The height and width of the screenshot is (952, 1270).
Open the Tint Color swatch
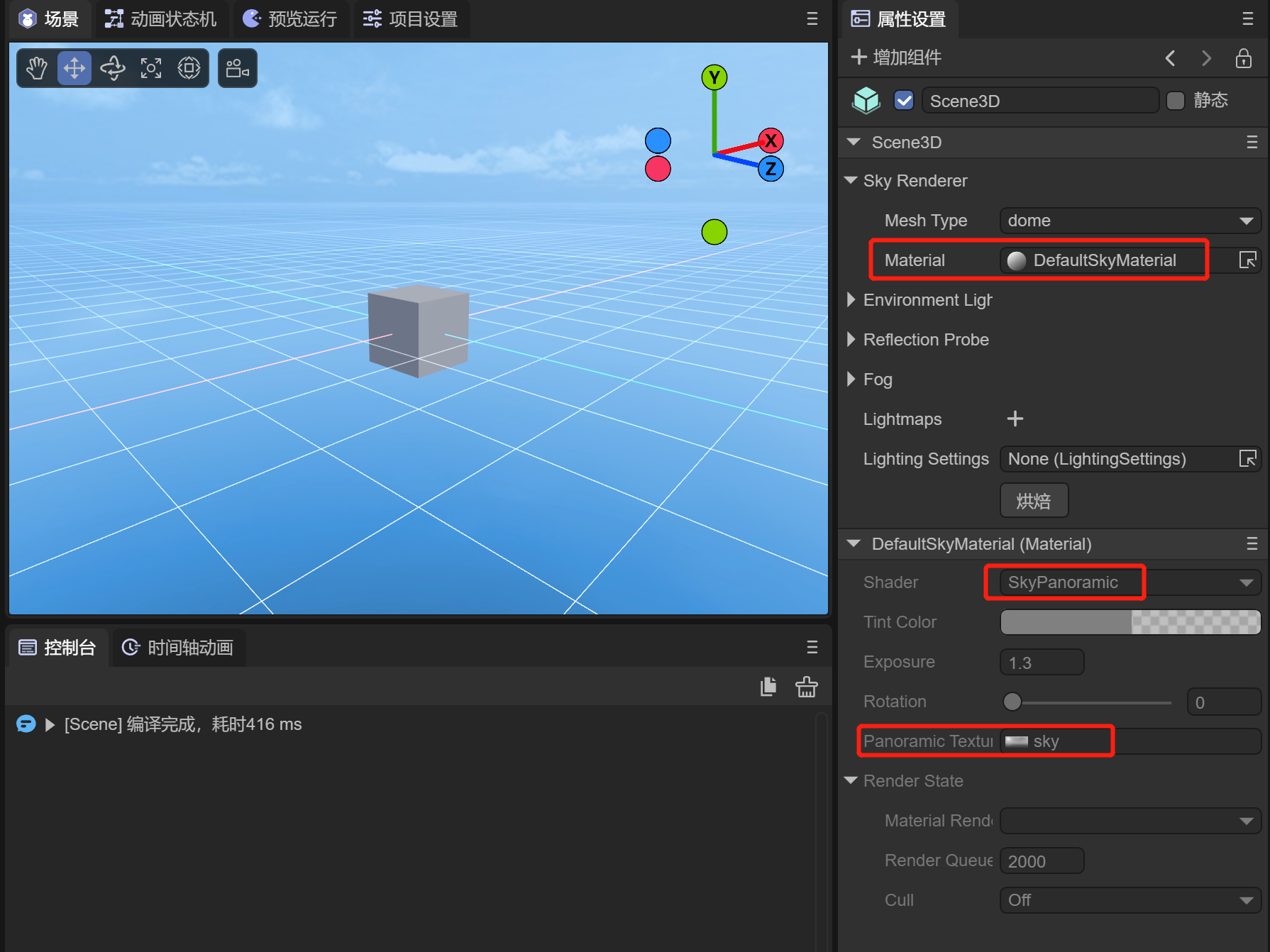point(1130,622)
